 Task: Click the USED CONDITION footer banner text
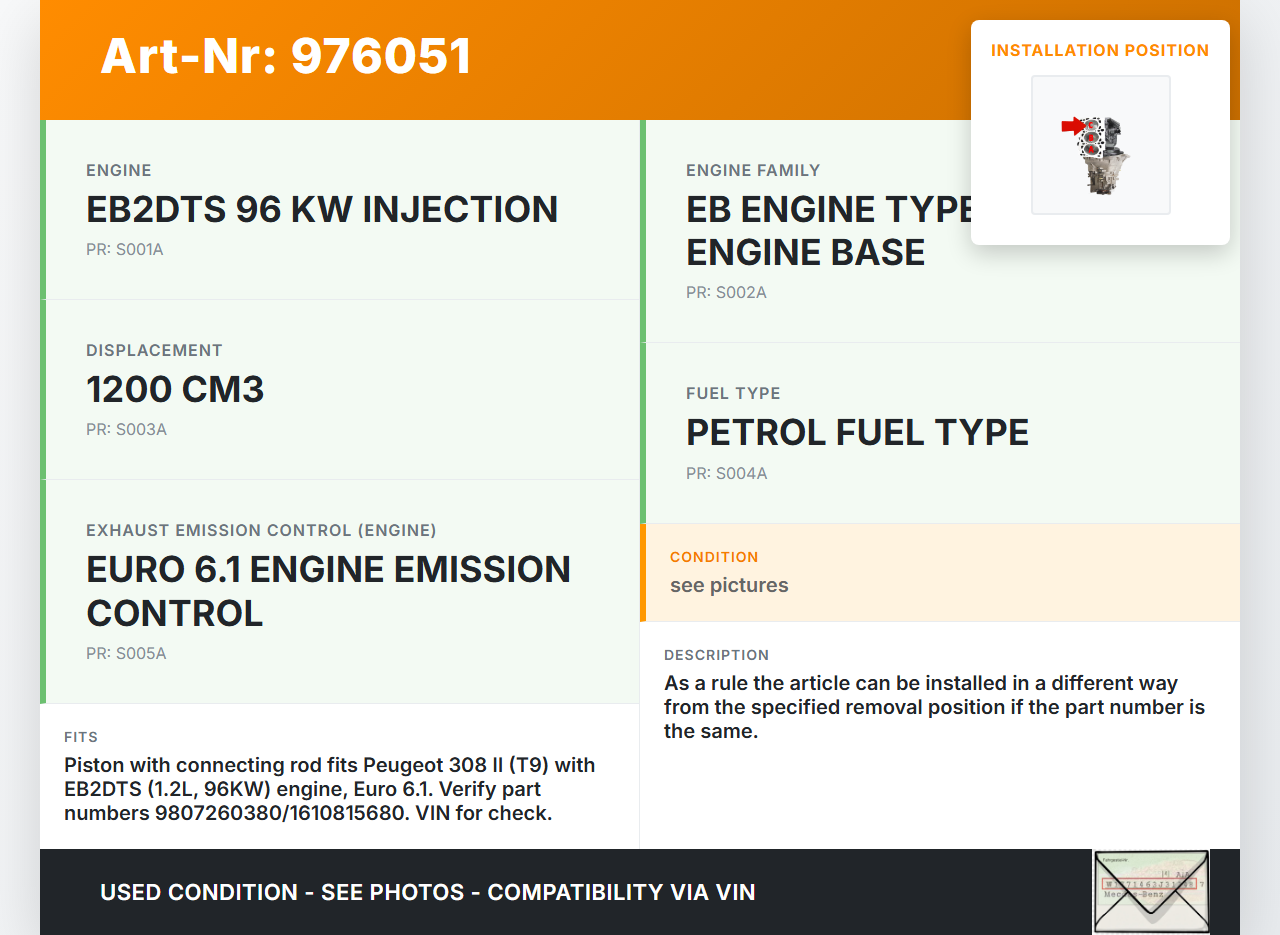[x=428, y=892]
